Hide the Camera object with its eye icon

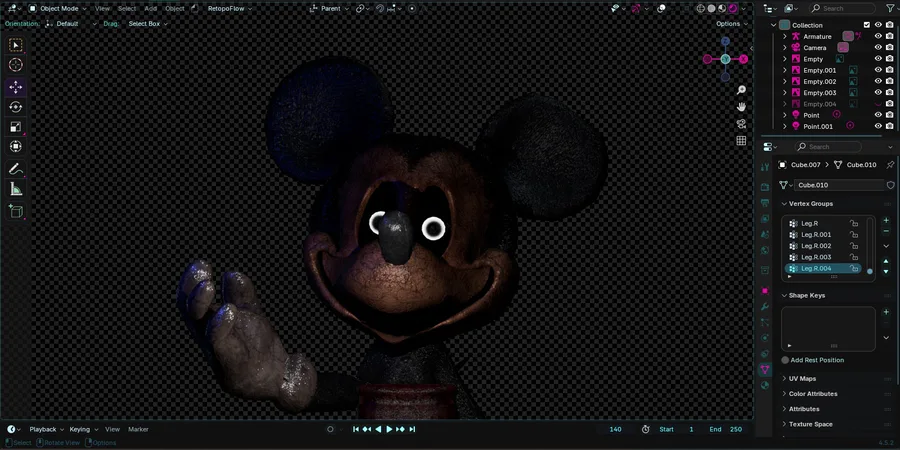point(878,48)
